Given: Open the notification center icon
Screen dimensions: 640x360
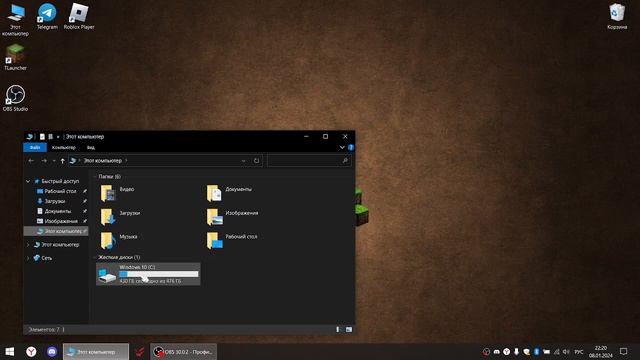Looking at the screenshot, I should tap(623, 351).
